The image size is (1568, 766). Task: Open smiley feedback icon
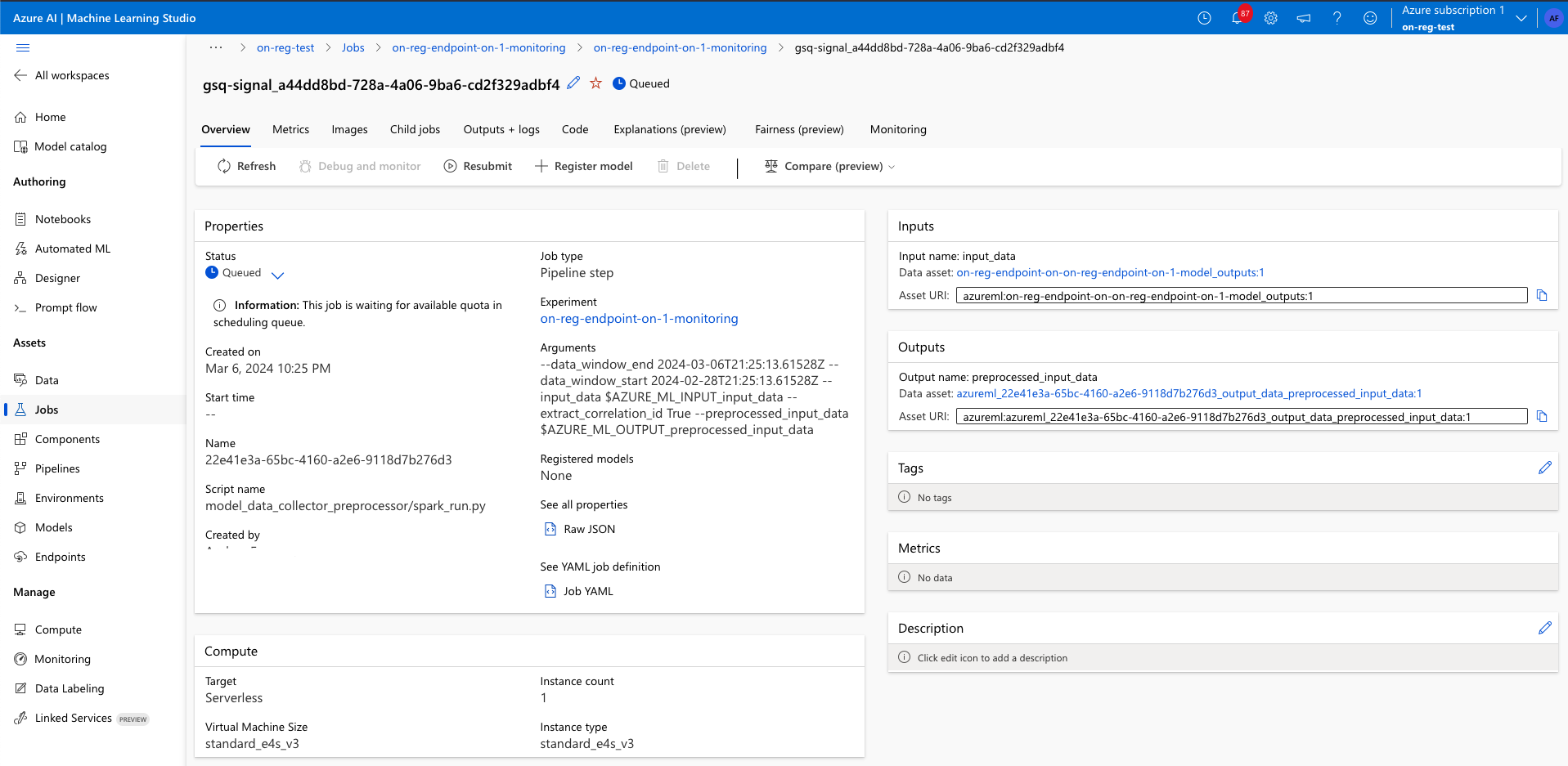coord(1370,18)
